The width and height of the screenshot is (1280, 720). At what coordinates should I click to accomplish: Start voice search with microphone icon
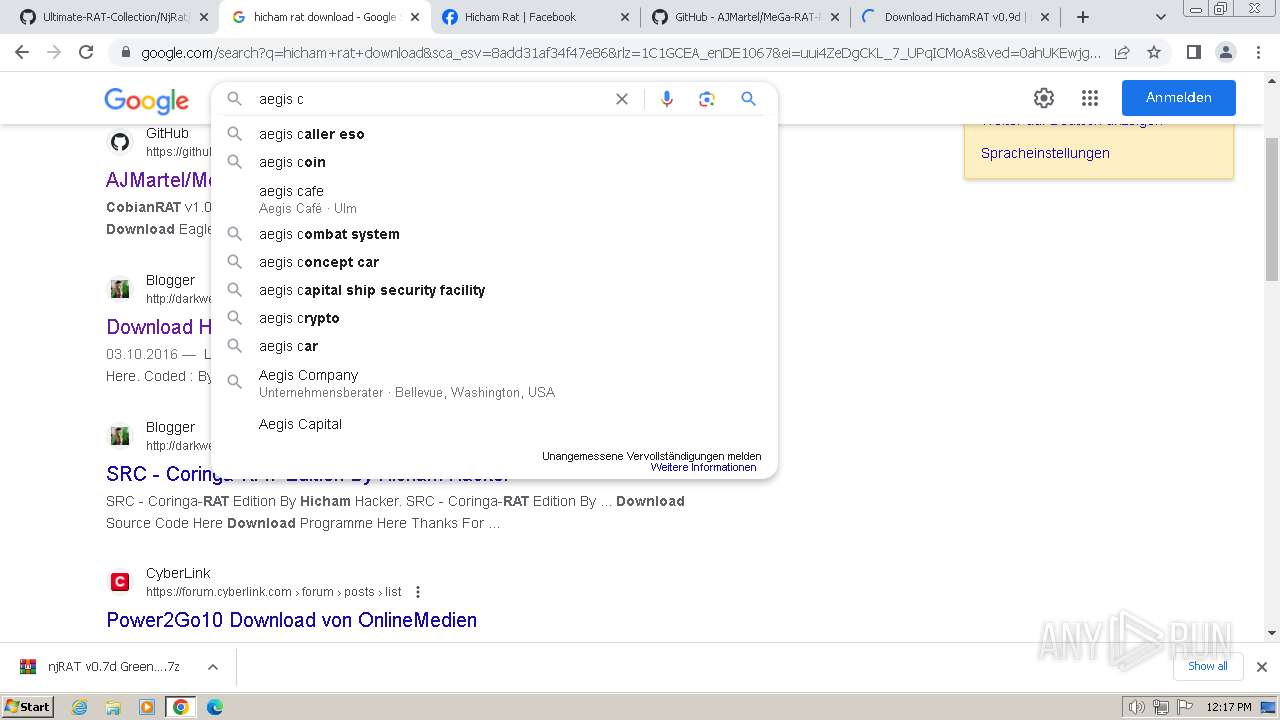tap(667, 99)
